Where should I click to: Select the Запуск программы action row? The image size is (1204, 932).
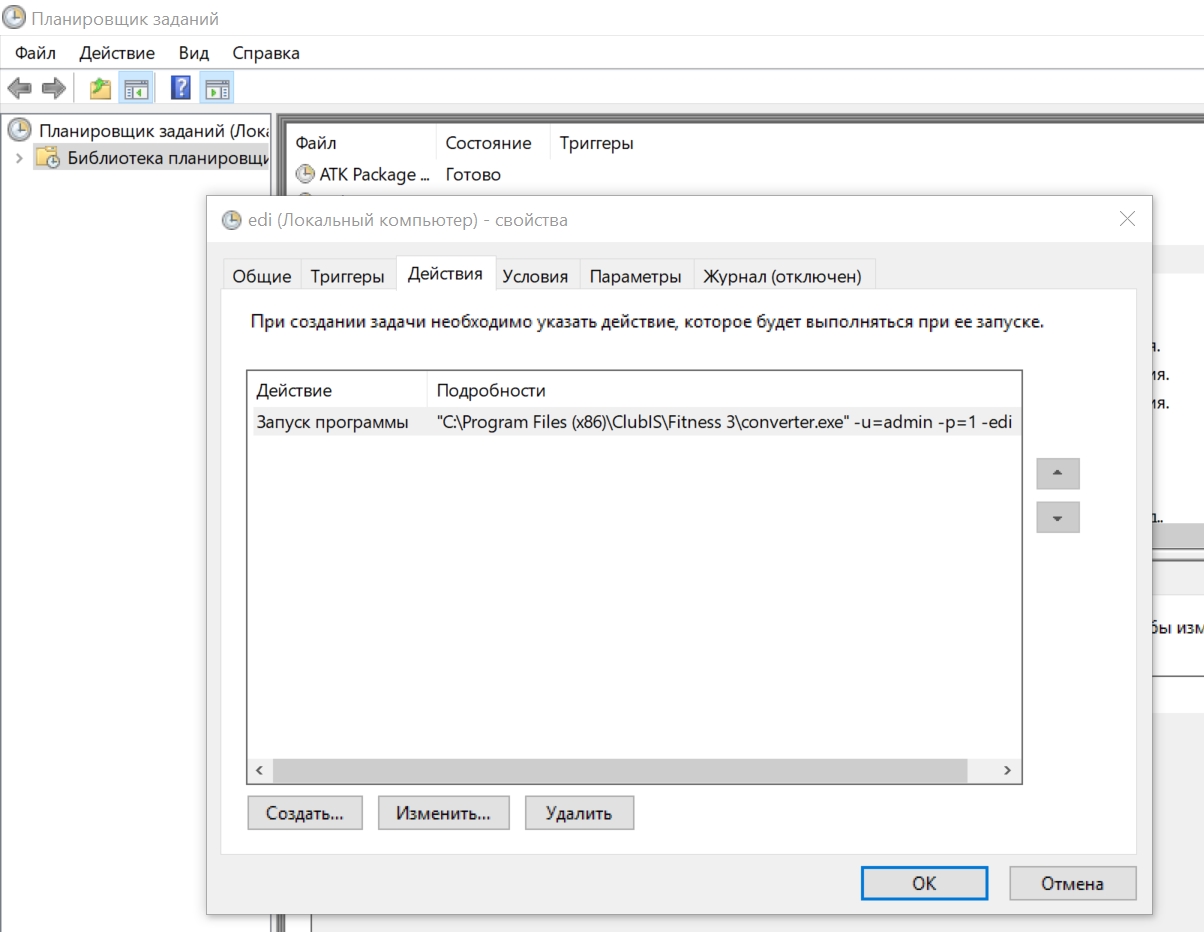click(635, 422)
